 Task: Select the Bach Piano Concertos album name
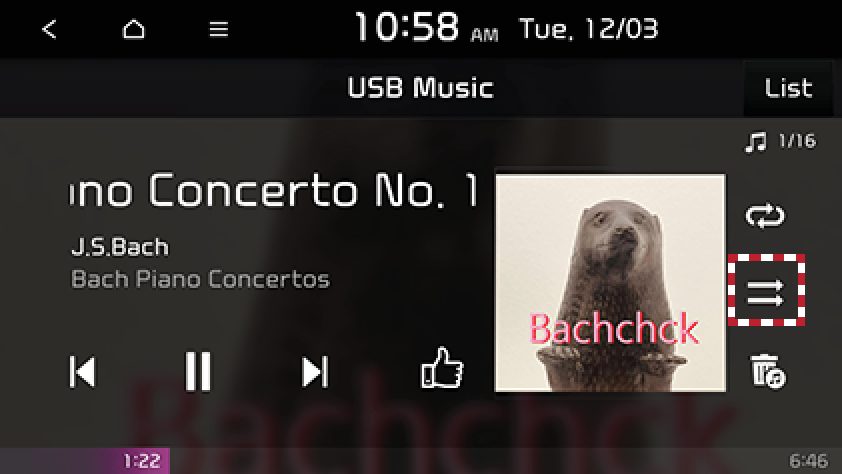tap(200, 279)
